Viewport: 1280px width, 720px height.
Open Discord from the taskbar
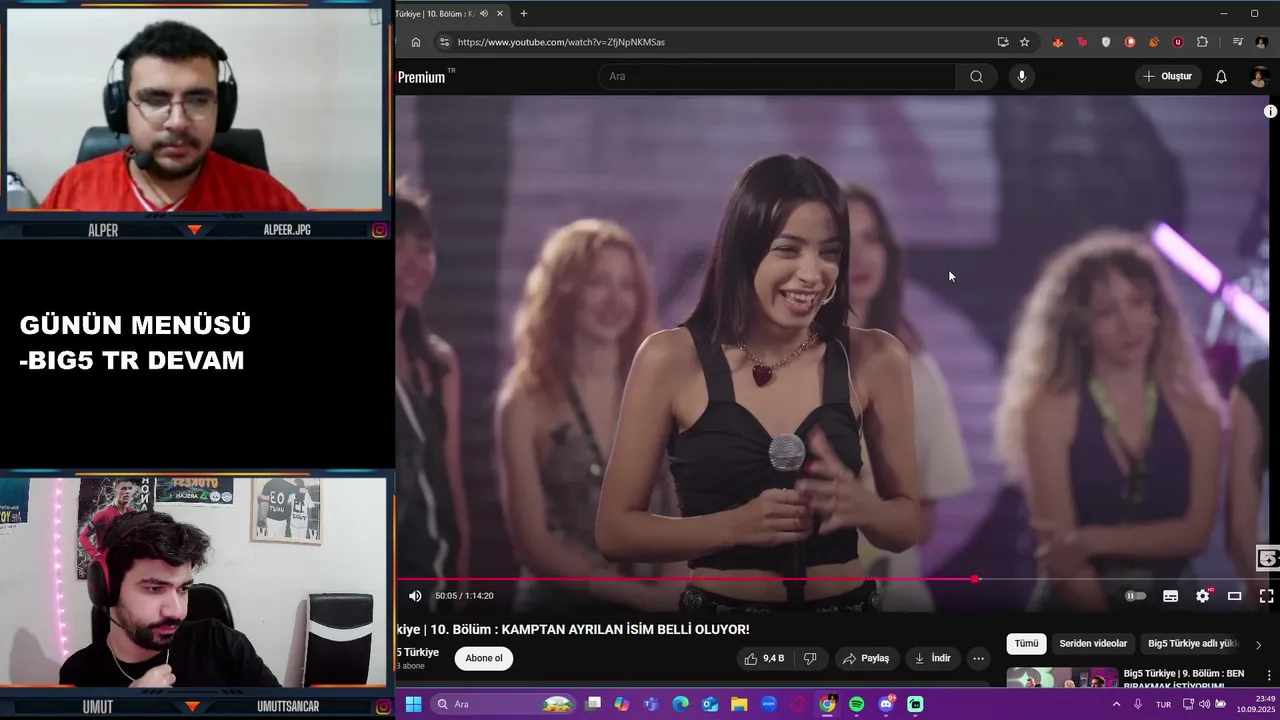tap(886, 704)
